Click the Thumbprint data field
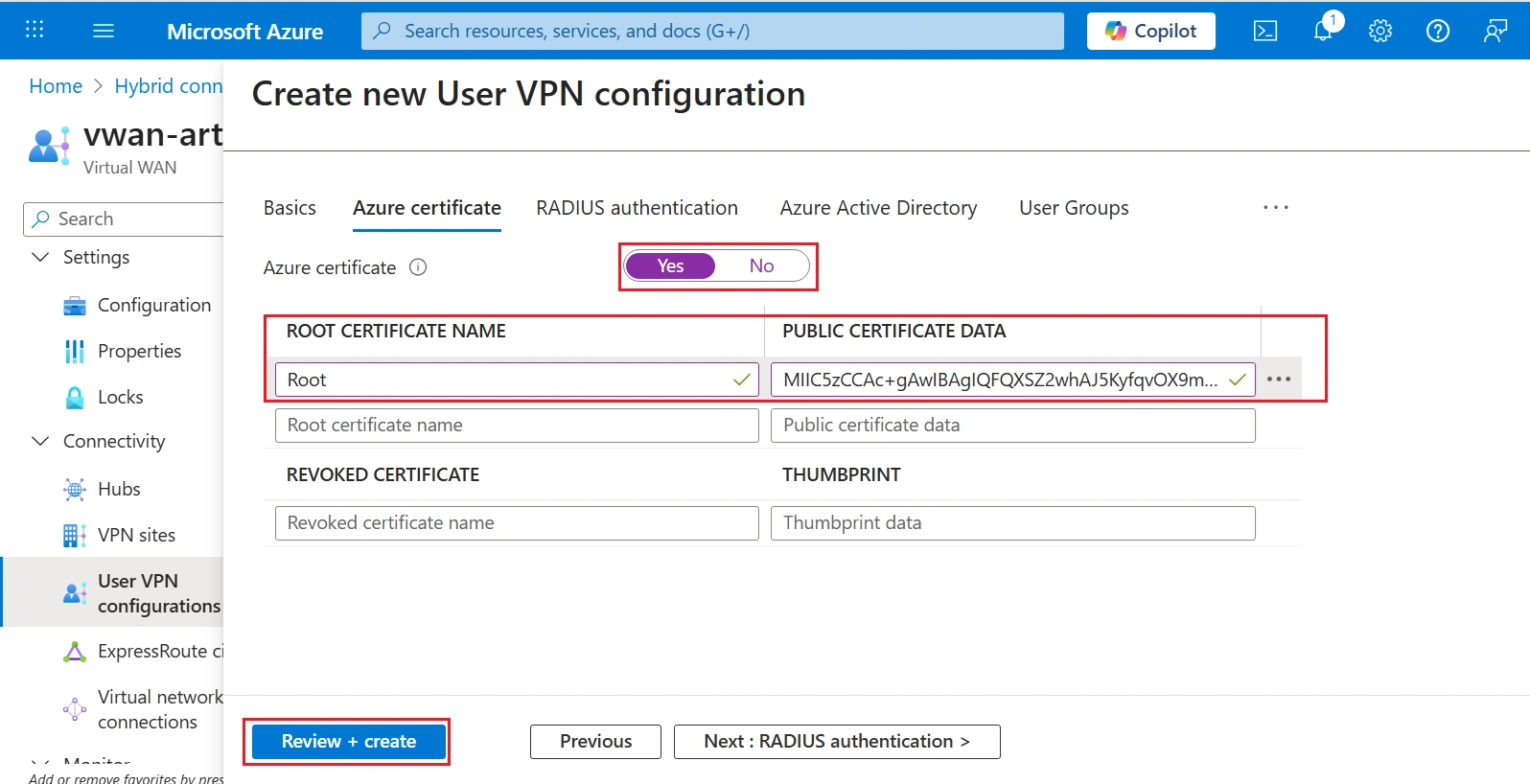 click(x=1013, y=523)
